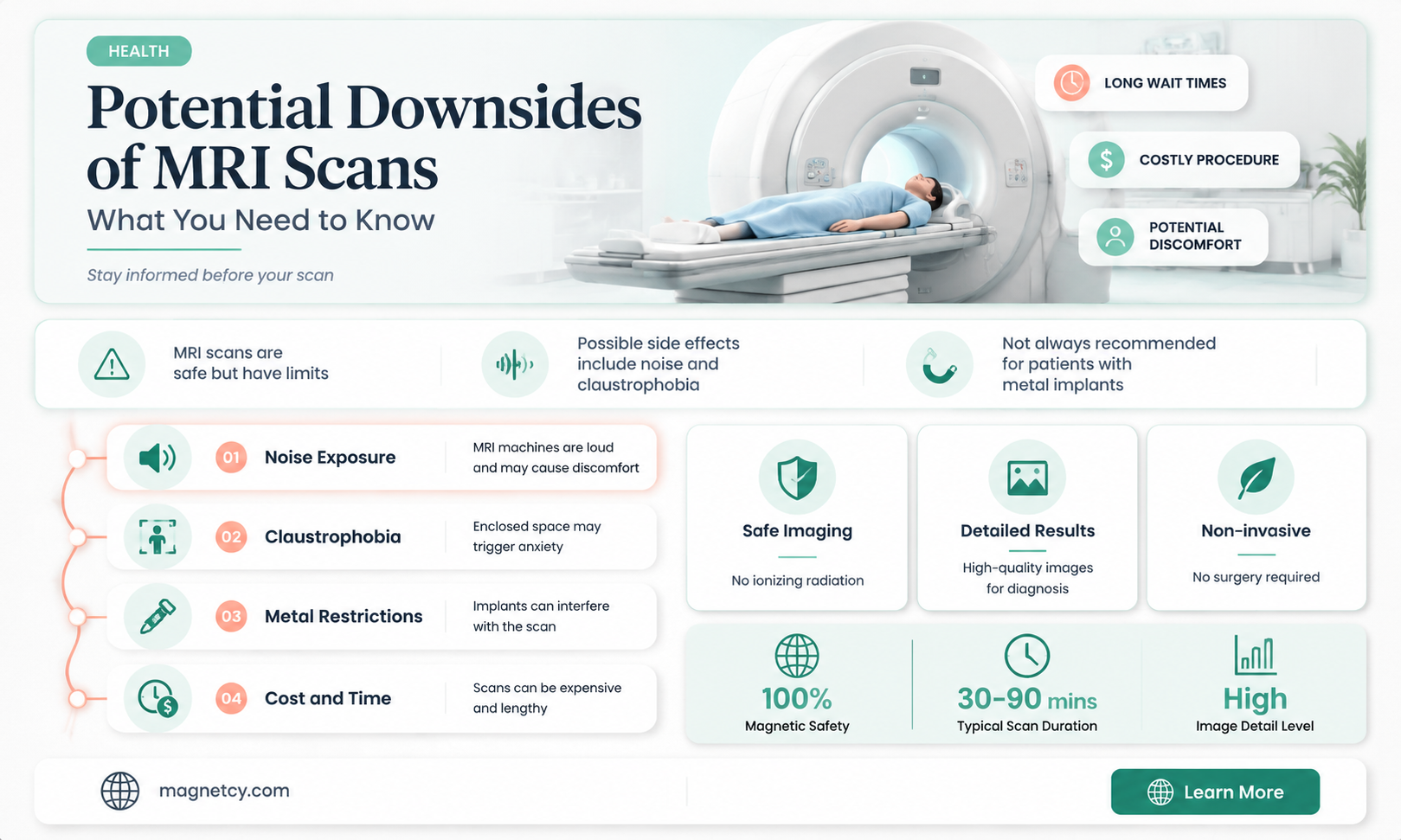Click the warning triangle icon
1401x840 pixels.
(x=112, y=364)
